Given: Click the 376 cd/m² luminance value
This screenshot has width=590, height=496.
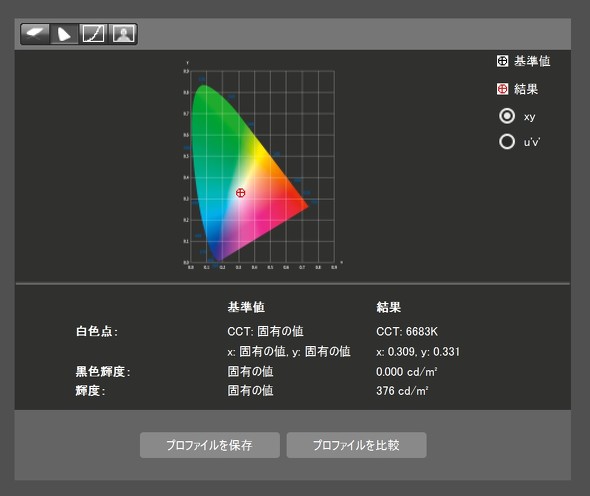Looking at the screenshot, I should click(x=402, y=391).
